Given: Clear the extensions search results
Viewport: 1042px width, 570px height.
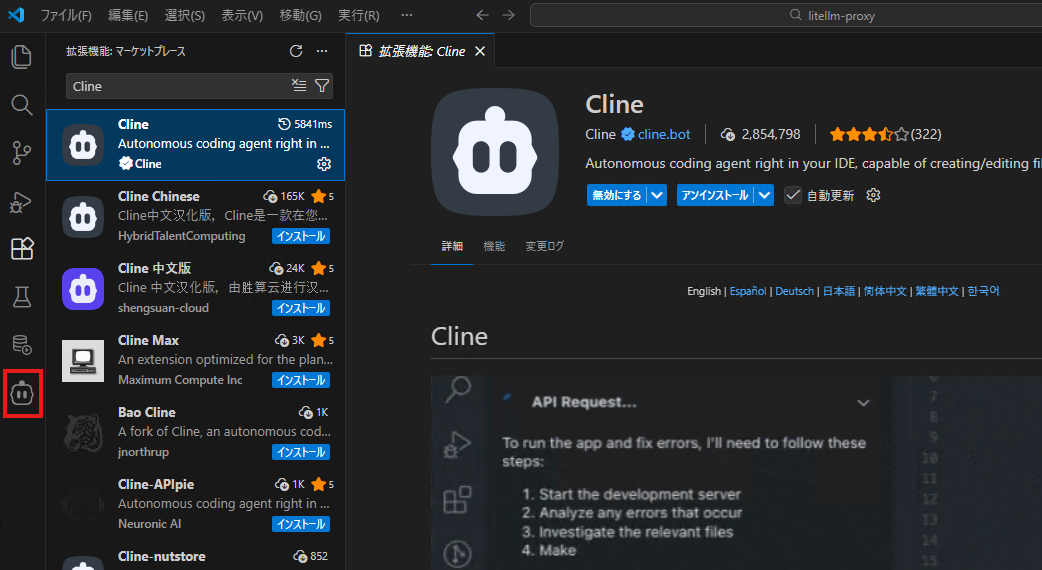Looking at the screenshot, I should (299, 86).
